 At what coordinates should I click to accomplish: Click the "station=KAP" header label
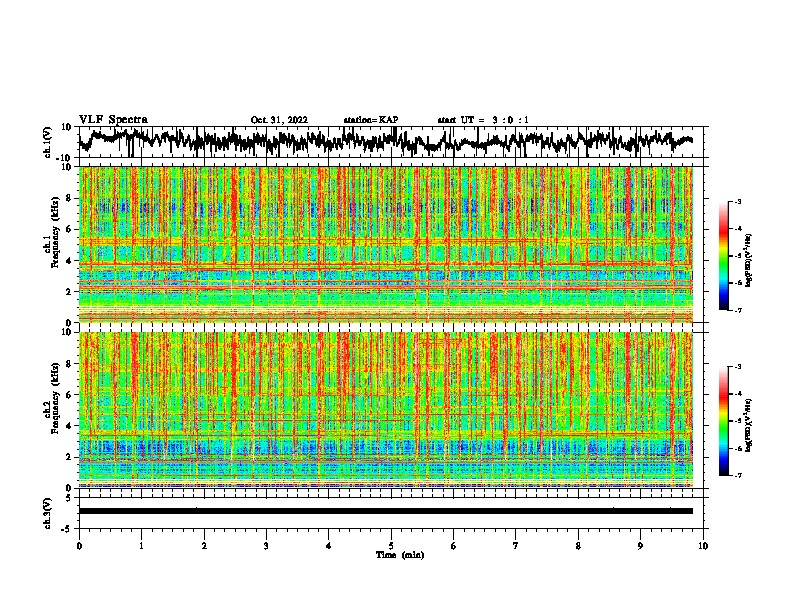click(371, 120)
